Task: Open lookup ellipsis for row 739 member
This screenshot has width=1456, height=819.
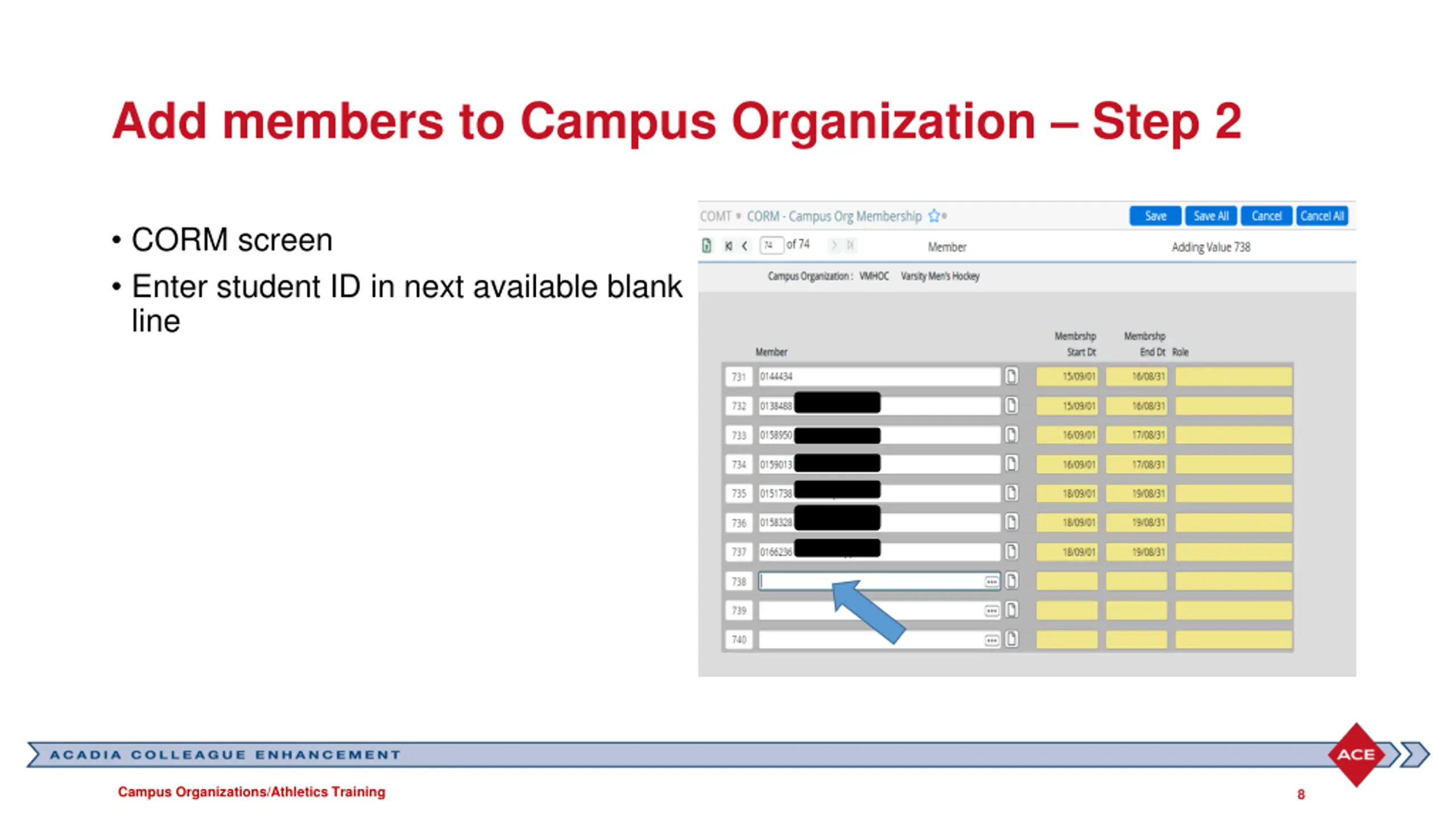Action: 991,611
